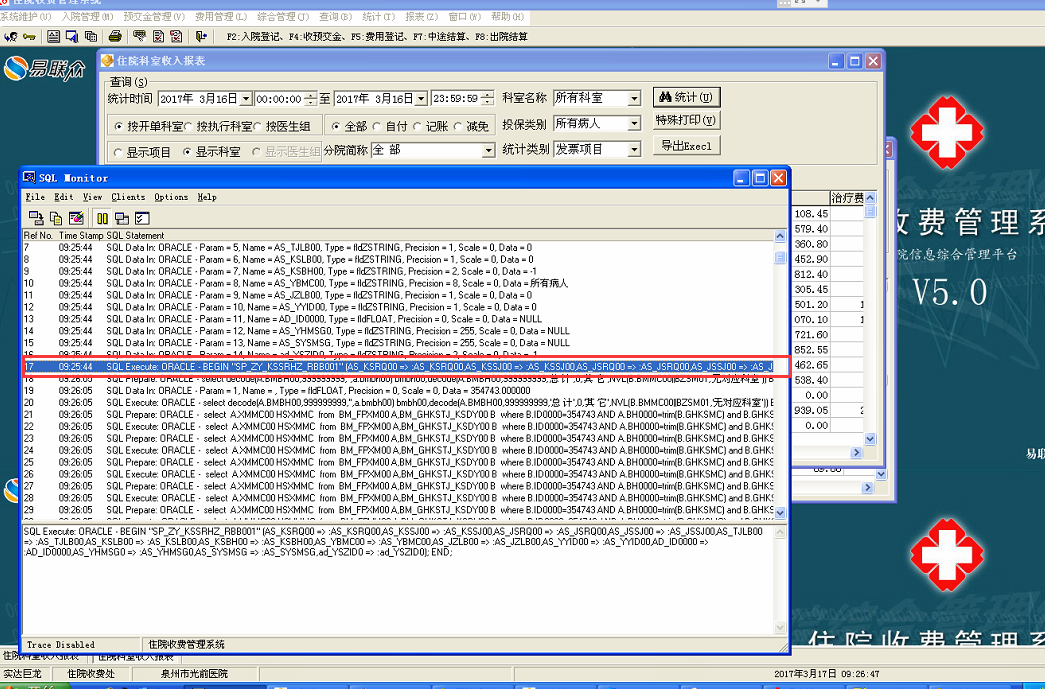Open Options menu in SQL Monitor
1045x689 pixels.
[171, 197]
